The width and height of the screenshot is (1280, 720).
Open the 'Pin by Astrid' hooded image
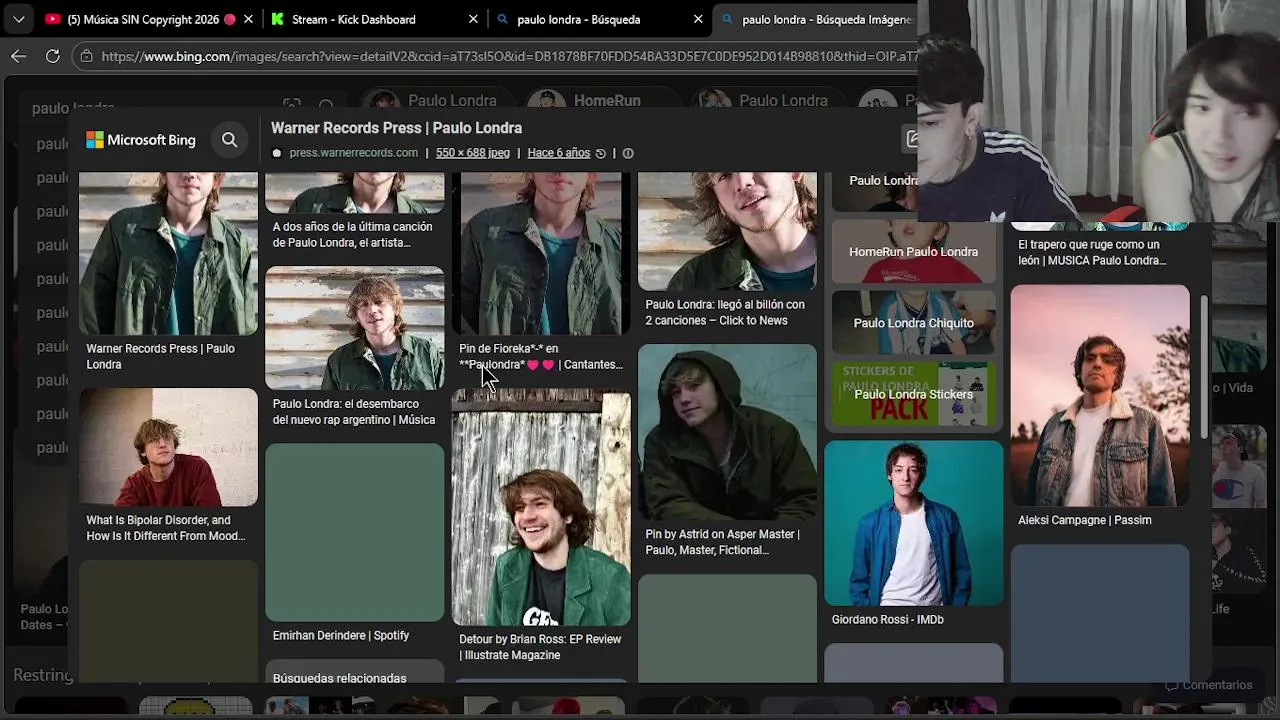(727, 432)
